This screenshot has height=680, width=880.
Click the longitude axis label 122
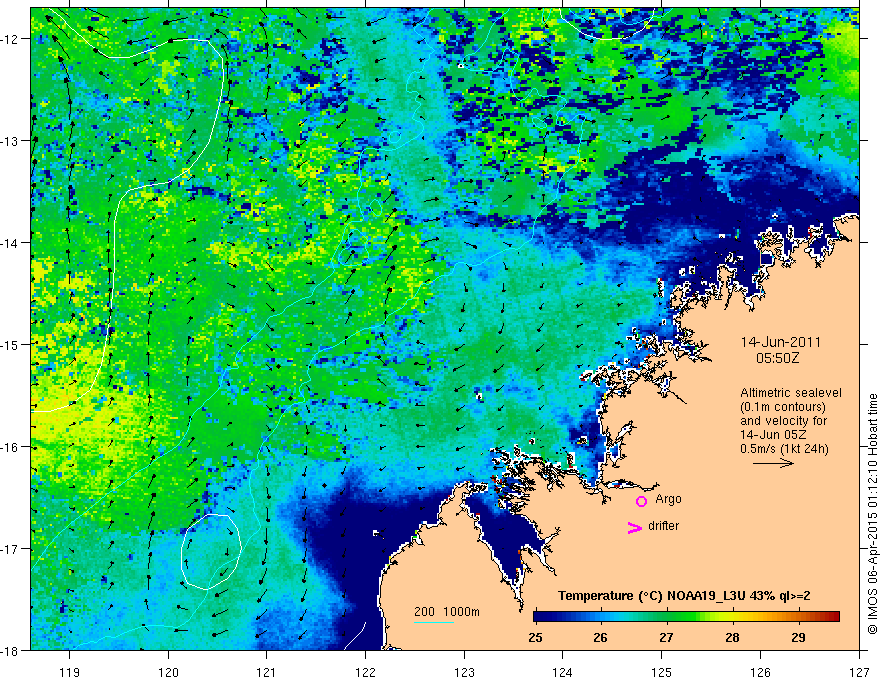point(365,672)
